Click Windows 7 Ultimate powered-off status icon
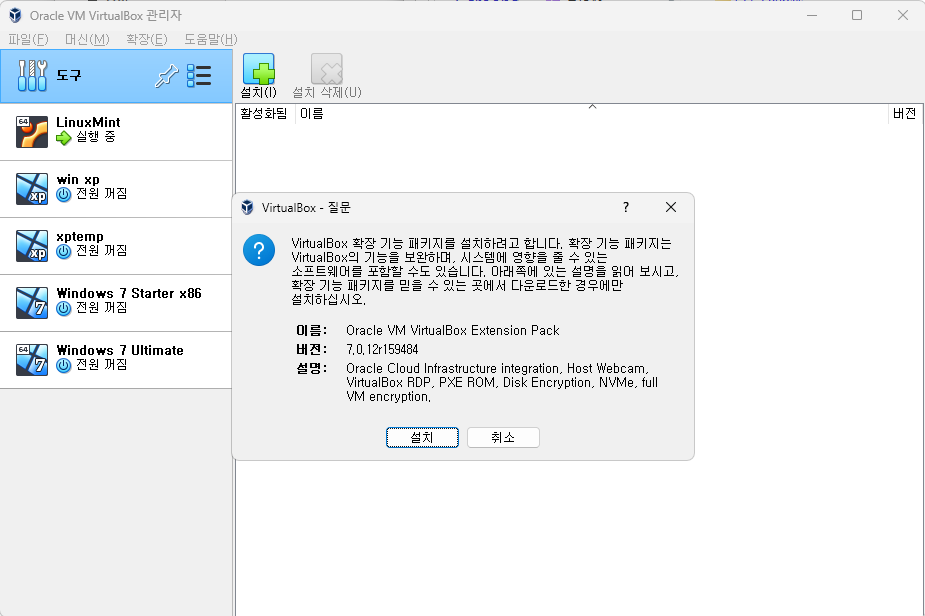Viewport: 925px width, 616px height. (x=64, y=366)
